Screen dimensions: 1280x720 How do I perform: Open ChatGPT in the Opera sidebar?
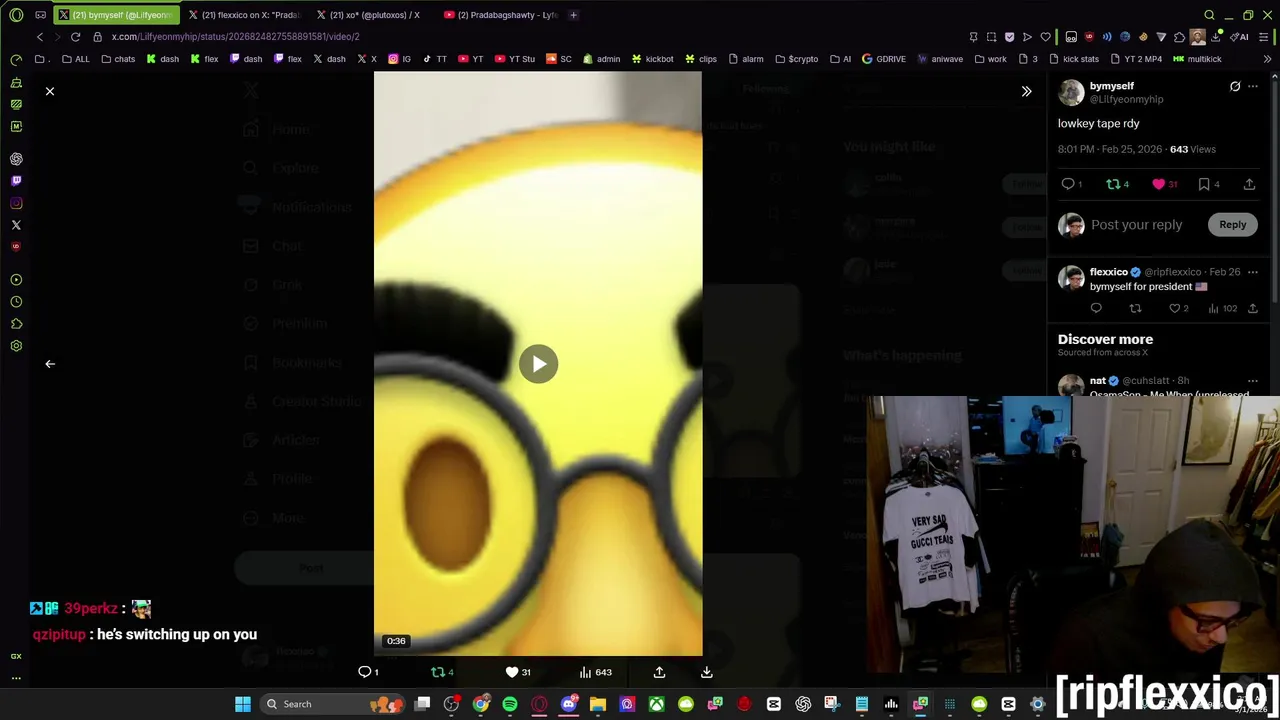16,159
